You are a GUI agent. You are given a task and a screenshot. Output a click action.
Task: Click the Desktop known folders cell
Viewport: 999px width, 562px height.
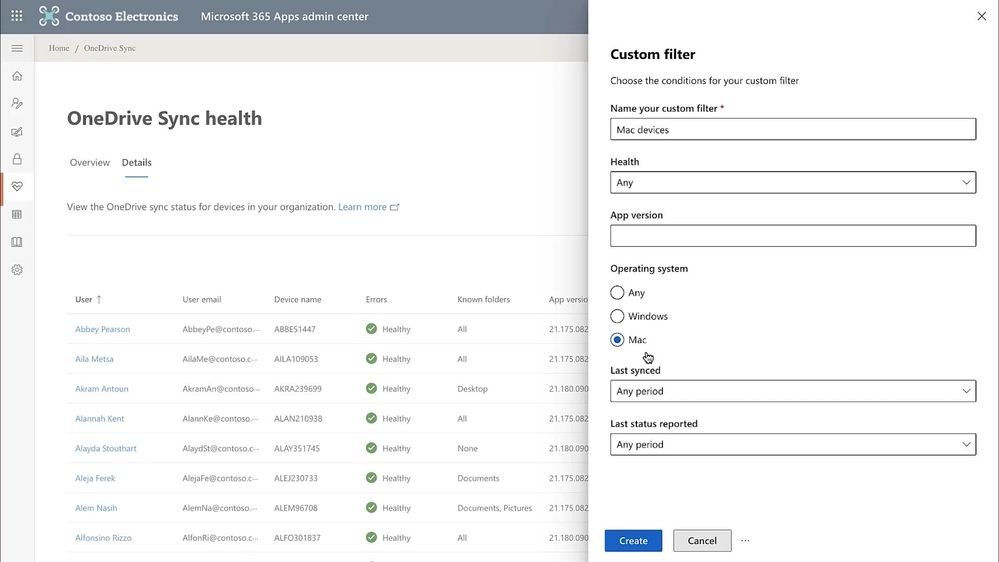click(472, 389)
